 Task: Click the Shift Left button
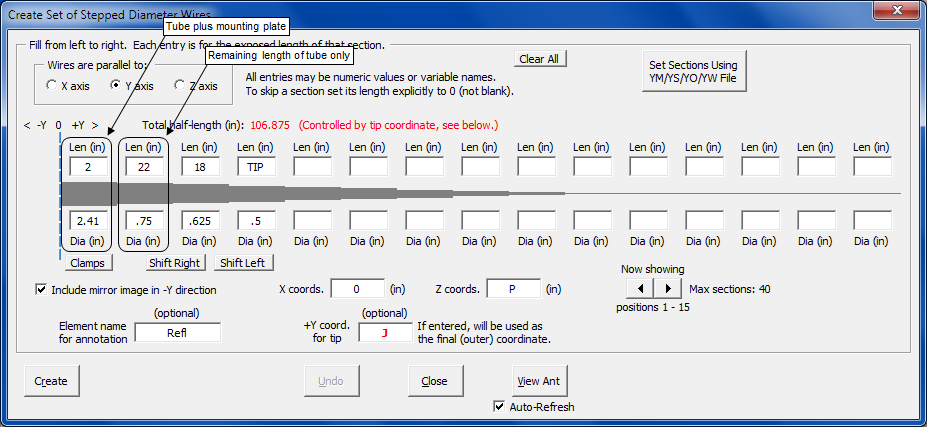coord(243,263)
